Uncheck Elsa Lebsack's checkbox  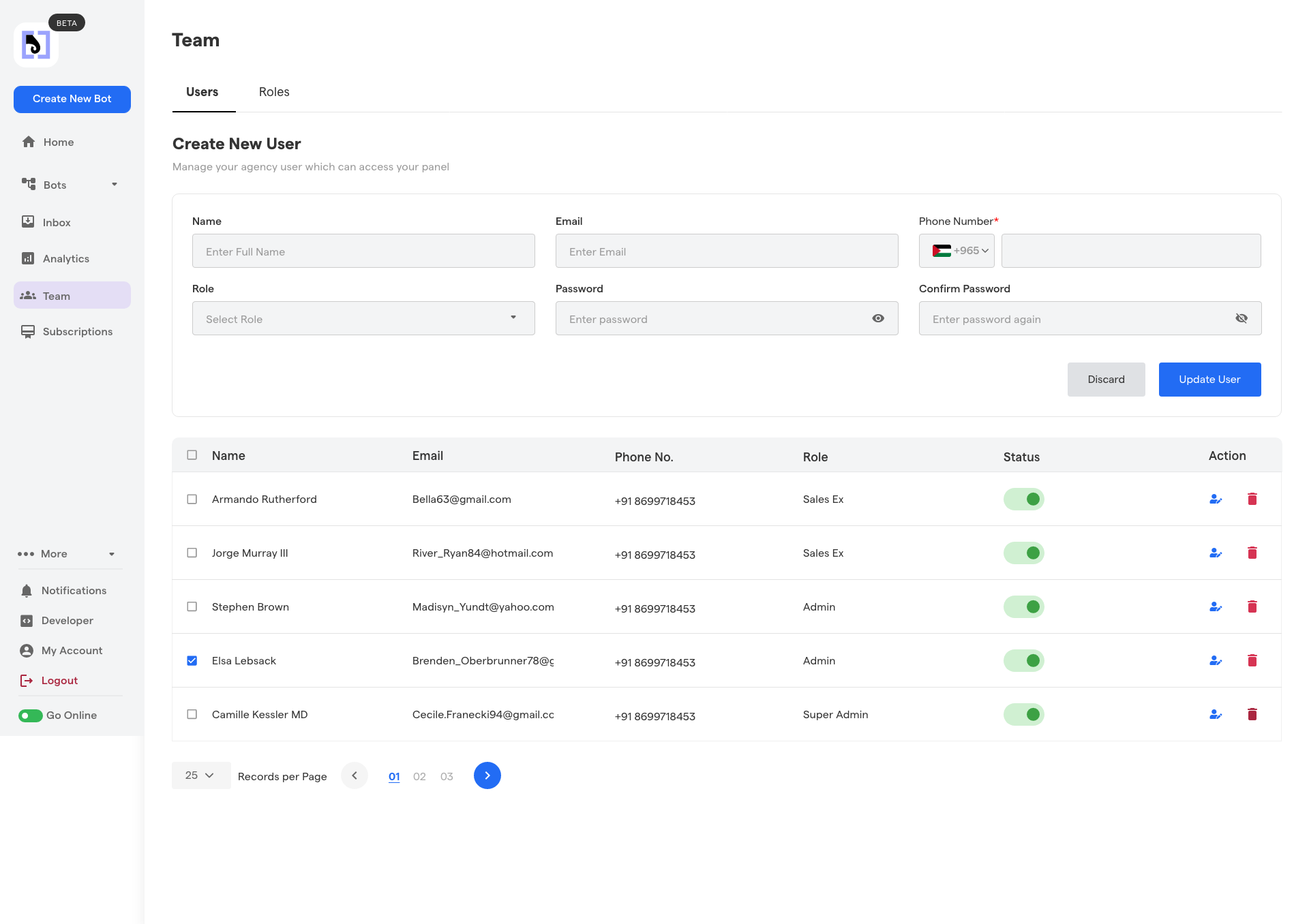pyautogui.click(x=192, y=661)
